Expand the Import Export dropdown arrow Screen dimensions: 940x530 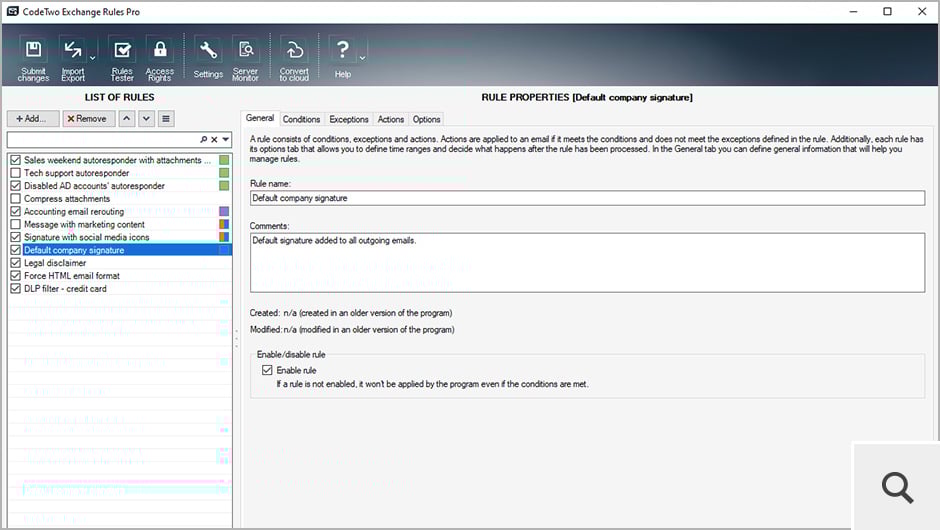tap(92, 58)
